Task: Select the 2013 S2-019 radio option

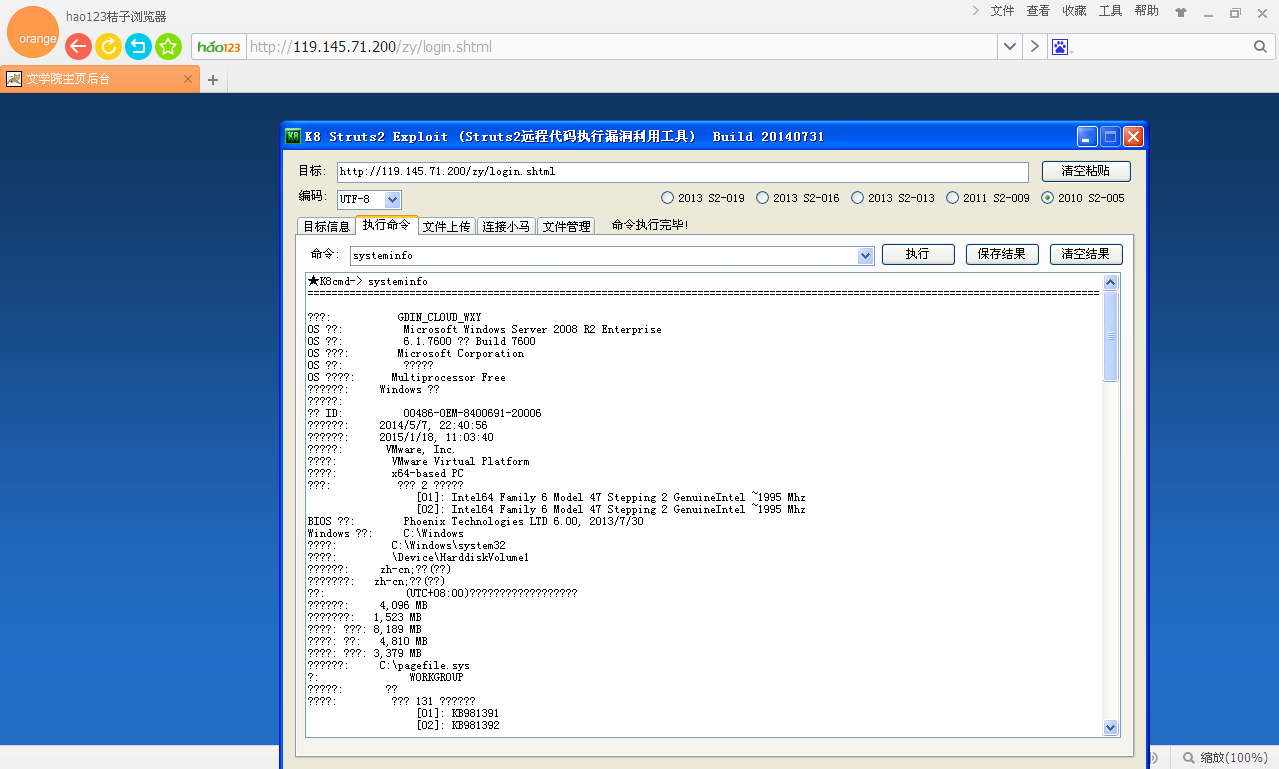Action: [704, 198]
